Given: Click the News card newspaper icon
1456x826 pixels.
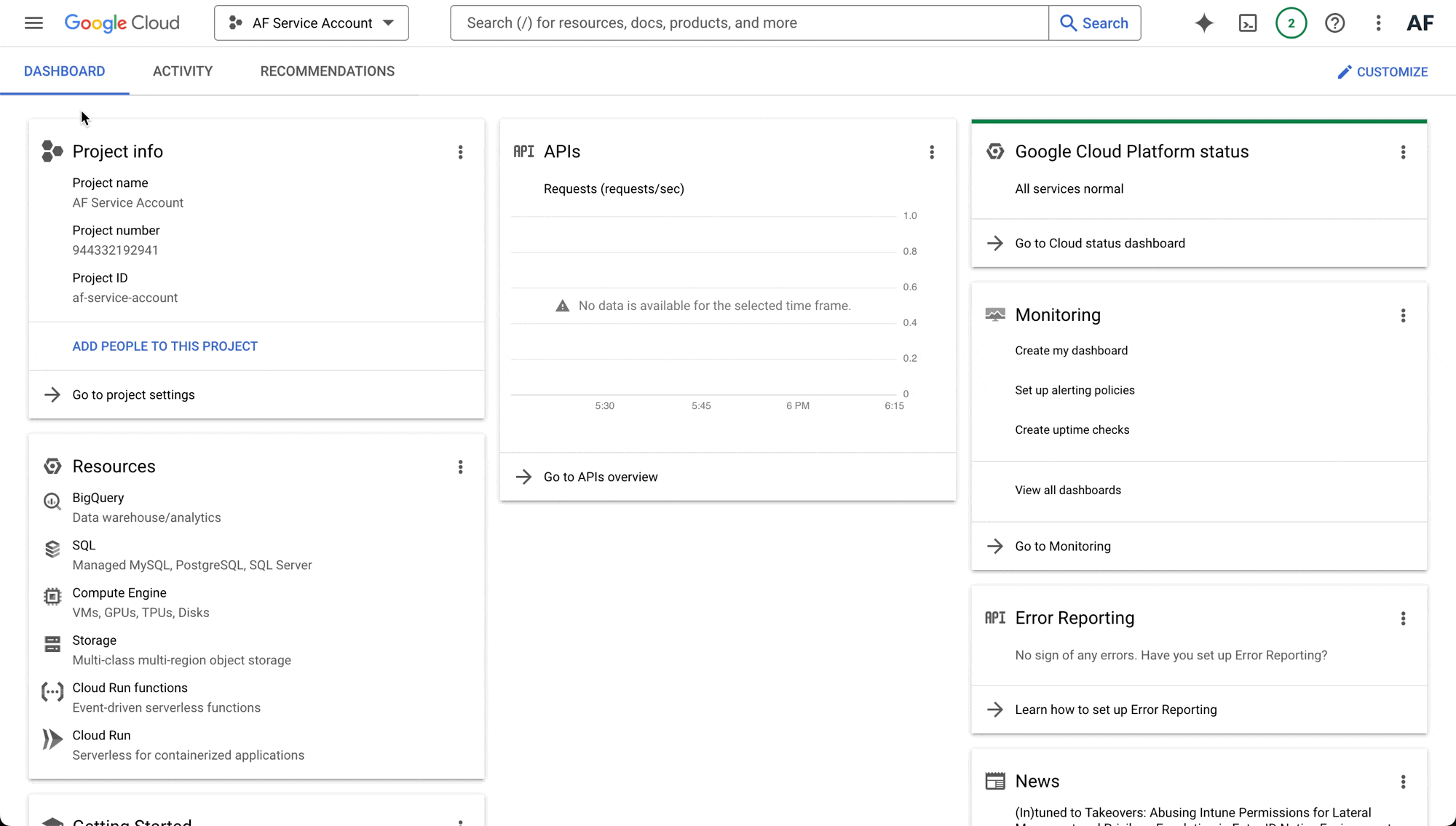Looking at the screenshot, I should pos(995,781).
